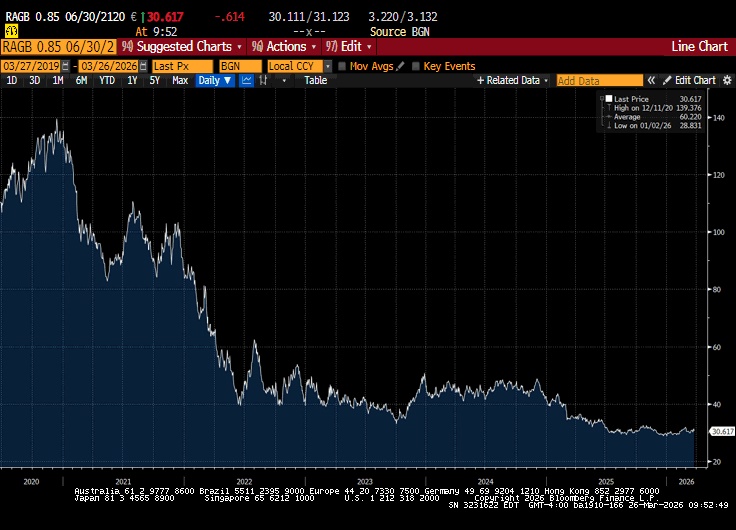Open the end date calendar picker icon
Viewport: 736px width, 530px height.
click(144, 66)
